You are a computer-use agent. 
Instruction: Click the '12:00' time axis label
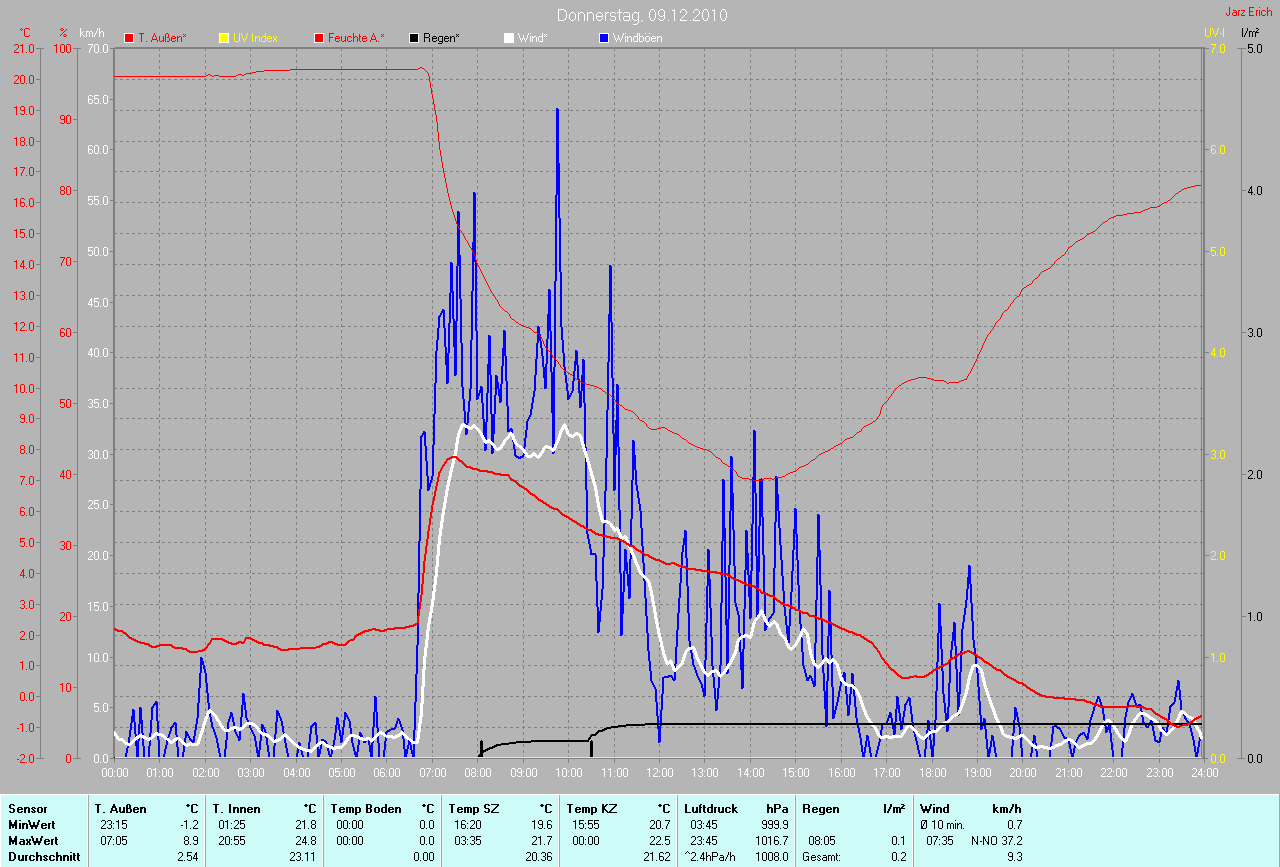(x=660, y=772)
